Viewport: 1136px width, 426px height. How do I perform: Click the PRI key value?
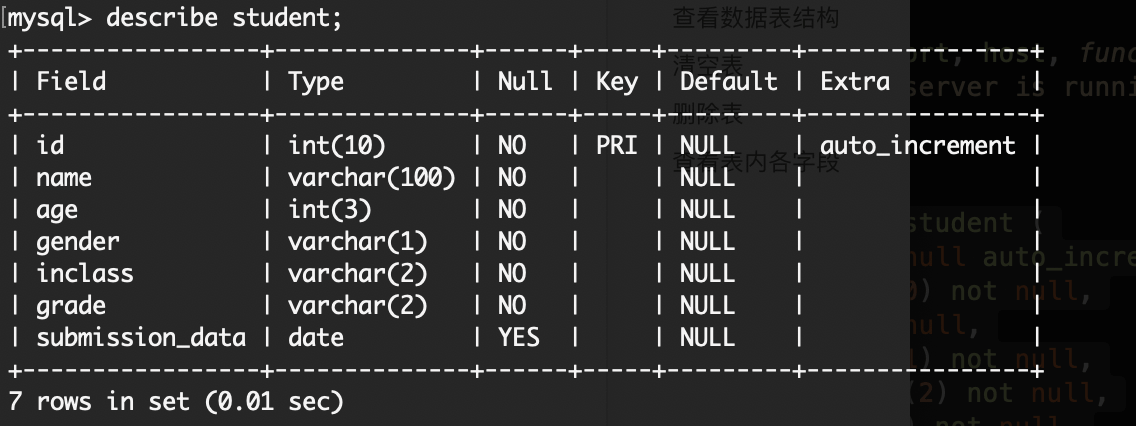click(617, 145)
